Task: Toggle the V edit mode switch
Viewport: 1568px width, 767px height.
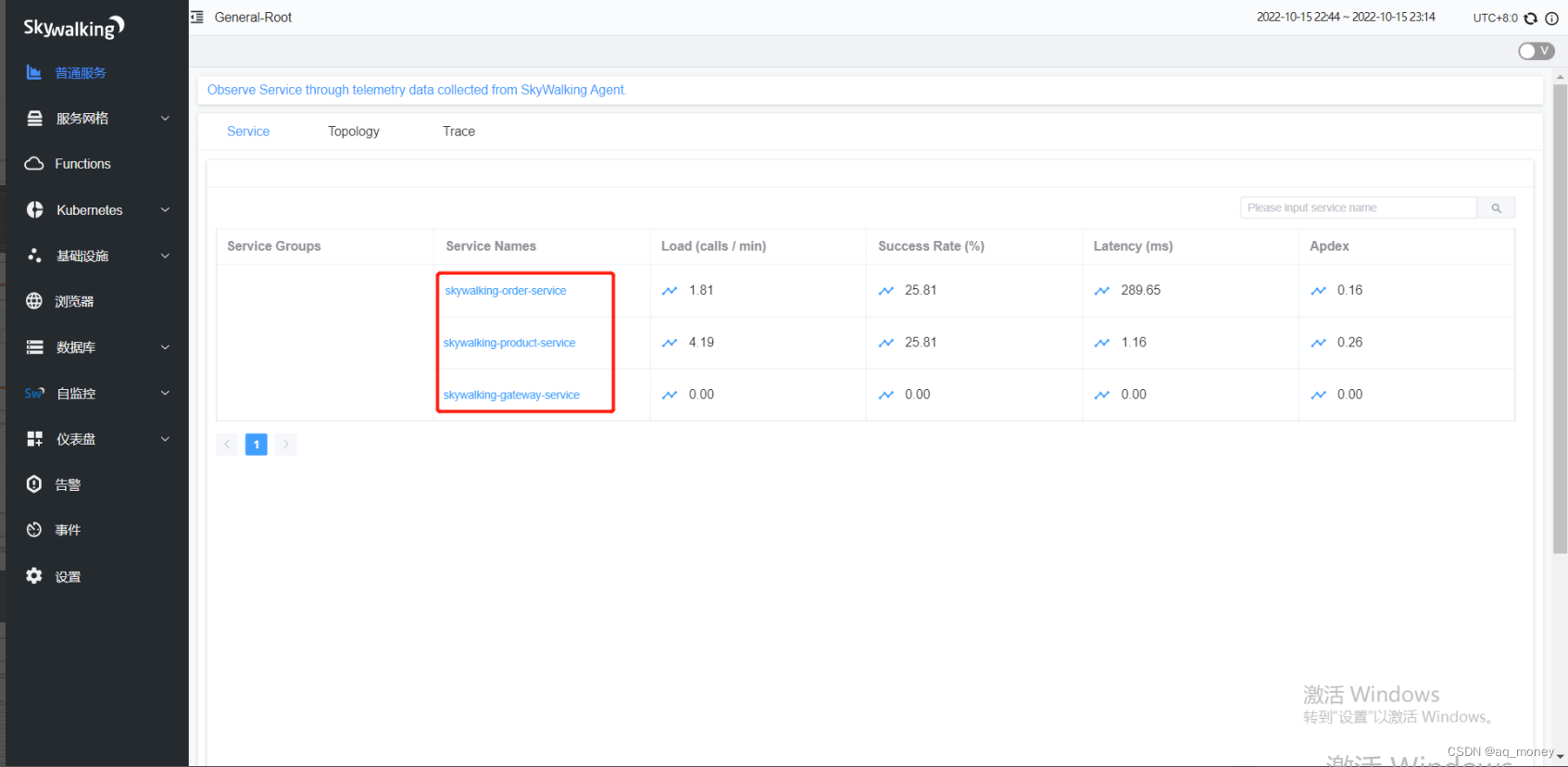Action: (x=1537, y=51)
